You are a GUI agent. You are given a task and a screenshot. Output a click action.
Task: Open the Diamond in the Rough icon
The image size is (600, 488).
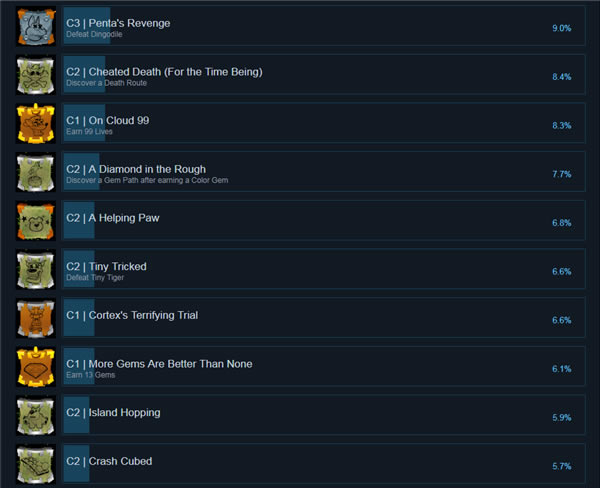pos(35,173)
